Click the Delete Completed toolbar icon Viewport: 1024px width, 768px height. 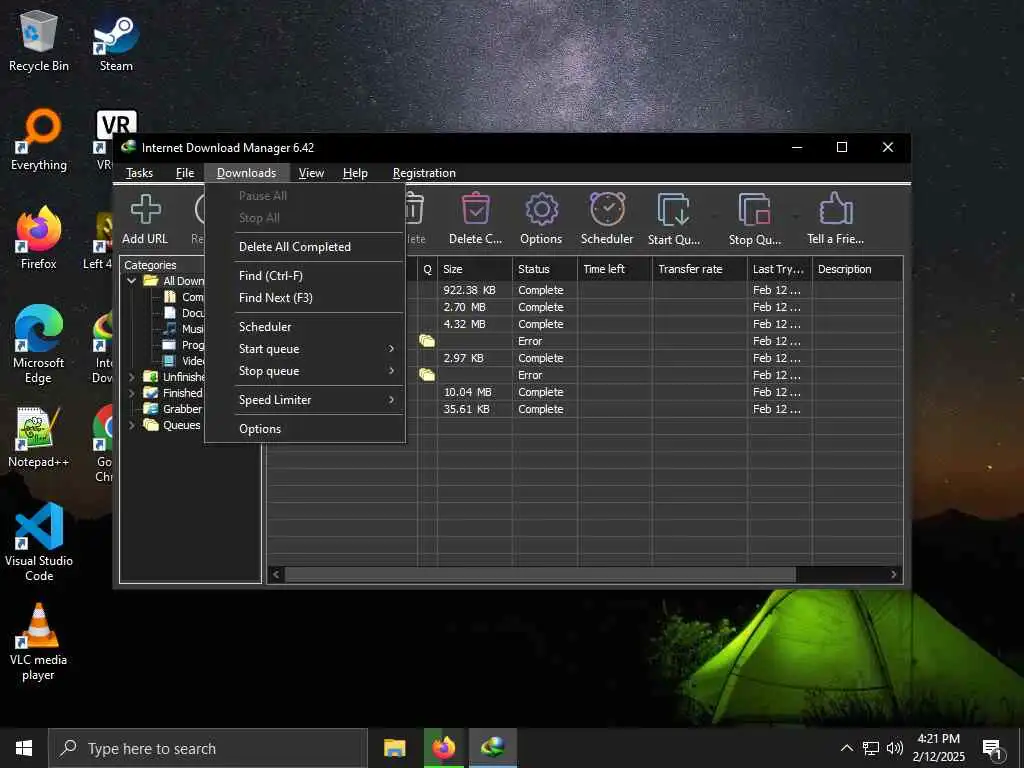point(476,209)
